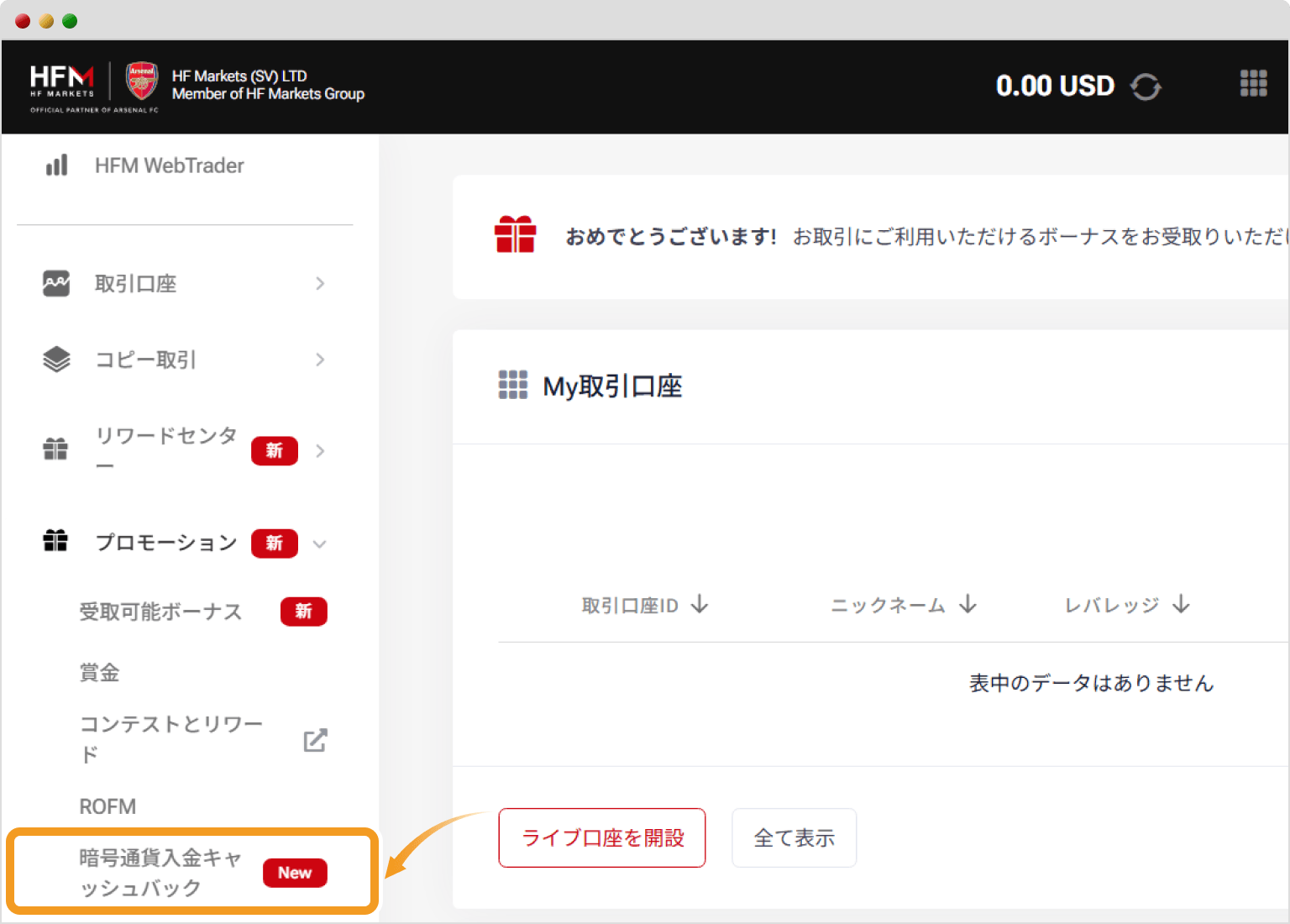
Task: Expand the コピー取引 menu chevron
Action: 320,360
